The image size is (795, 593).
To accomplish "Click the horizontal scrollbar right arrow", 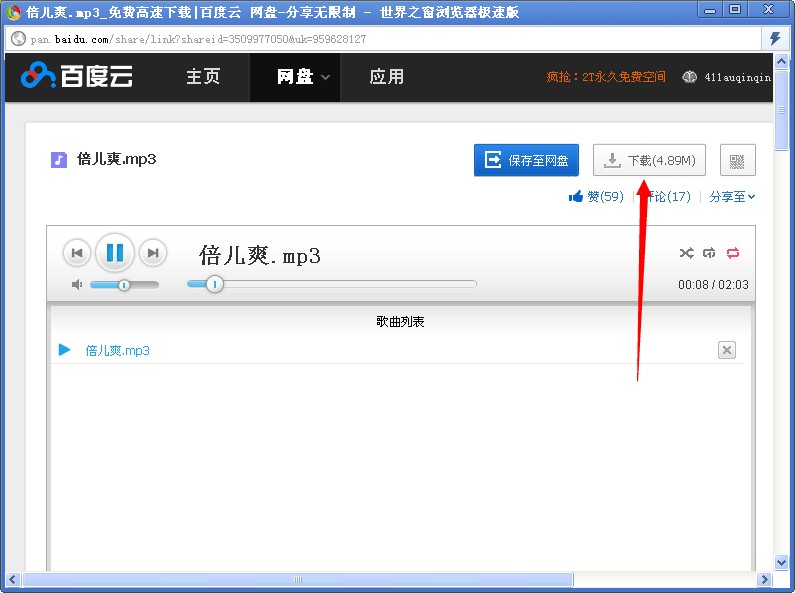I will point(764,579).
